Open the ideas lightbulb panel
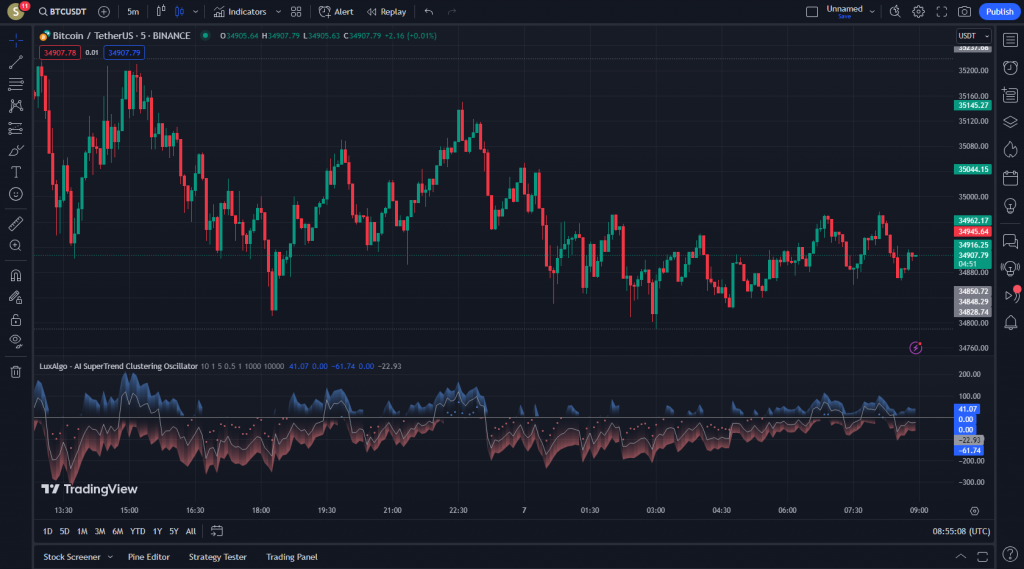 (x=1010, y=206)
